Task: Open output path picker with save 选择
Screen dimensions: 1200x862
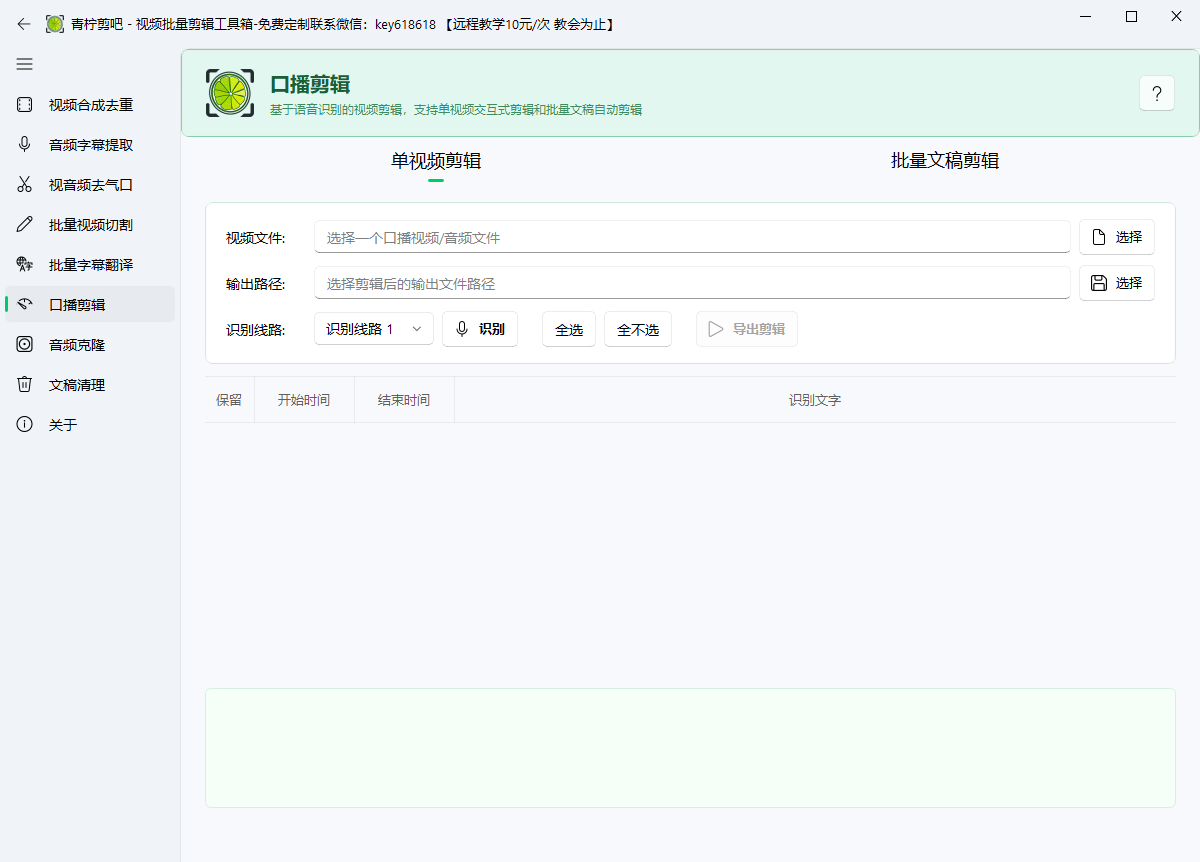Action: tap(1116, 283)
